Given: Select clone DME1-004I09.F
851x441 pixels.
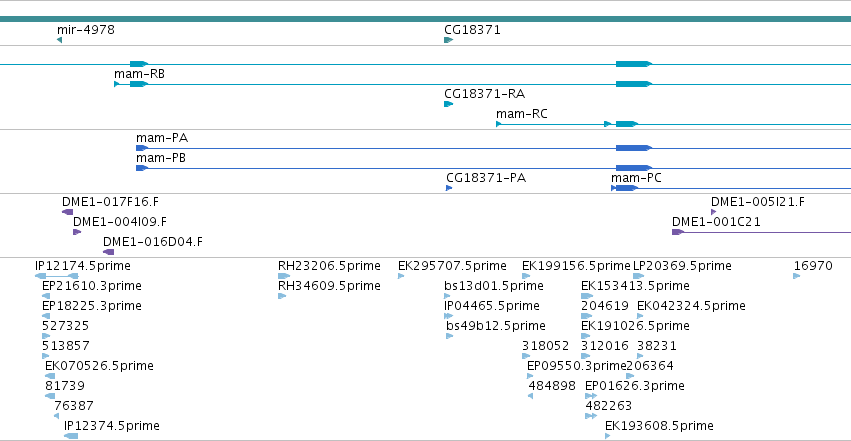Looking at the screenshot, I should [120, 222].
